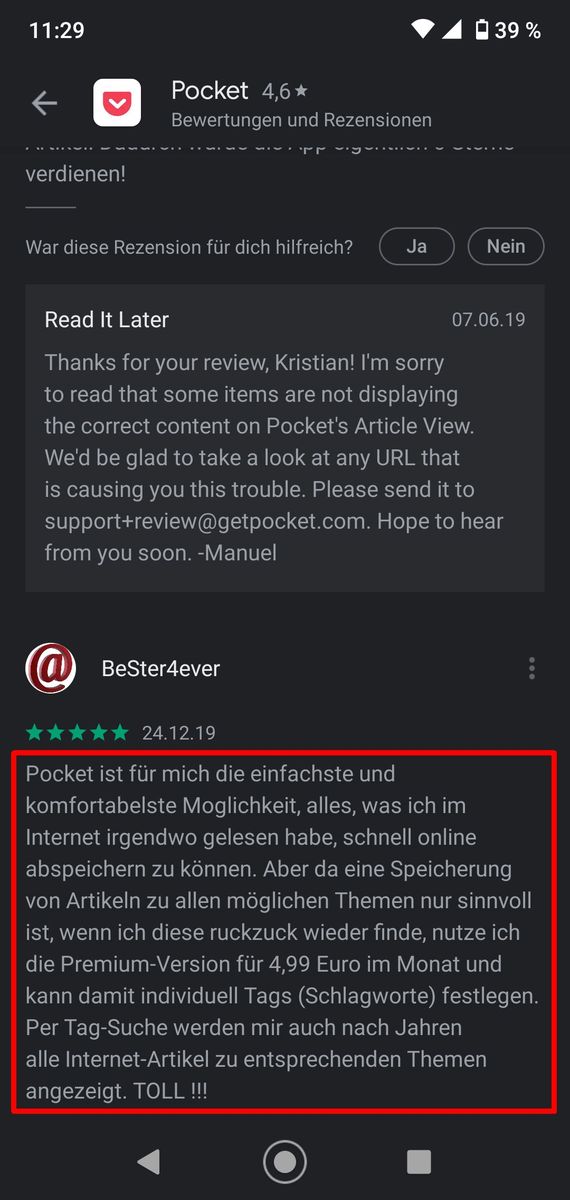
Task: Tap the Pocket title in the header
Action: click(210, 90)
